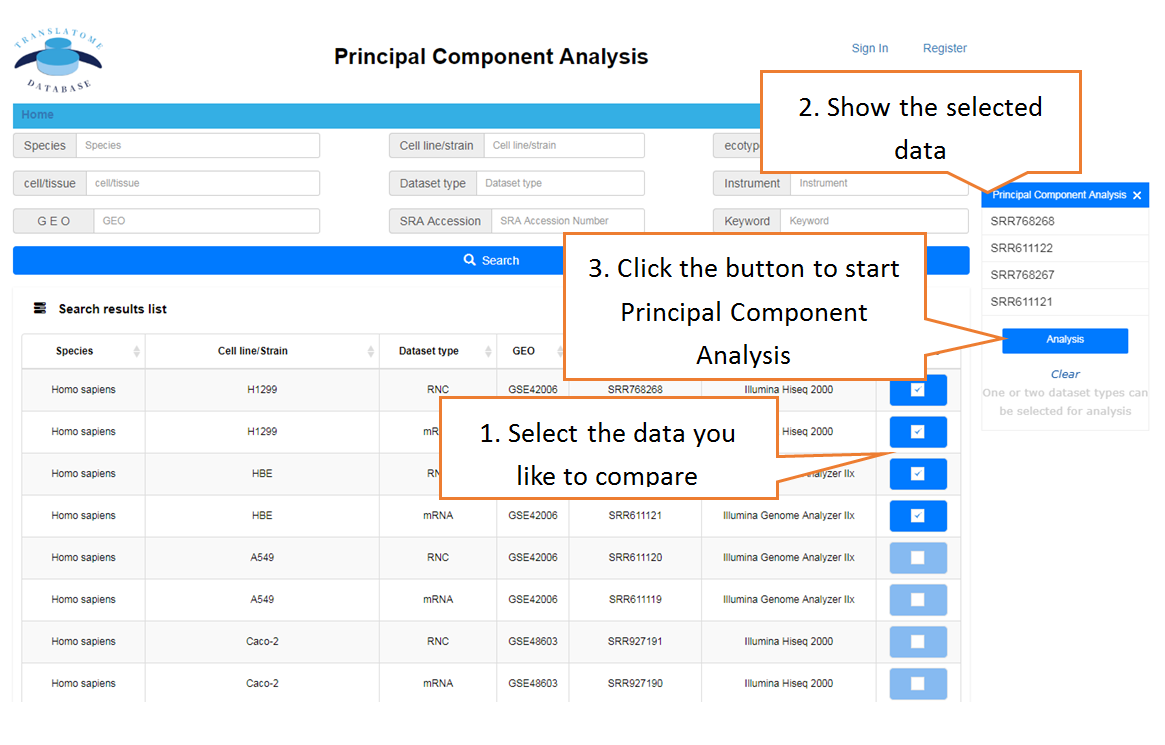Viewport: 1165px width, 745px height.
Task: Check the SRR611120 A549 RNC checkbox
Action: click(x=918, y=558)
